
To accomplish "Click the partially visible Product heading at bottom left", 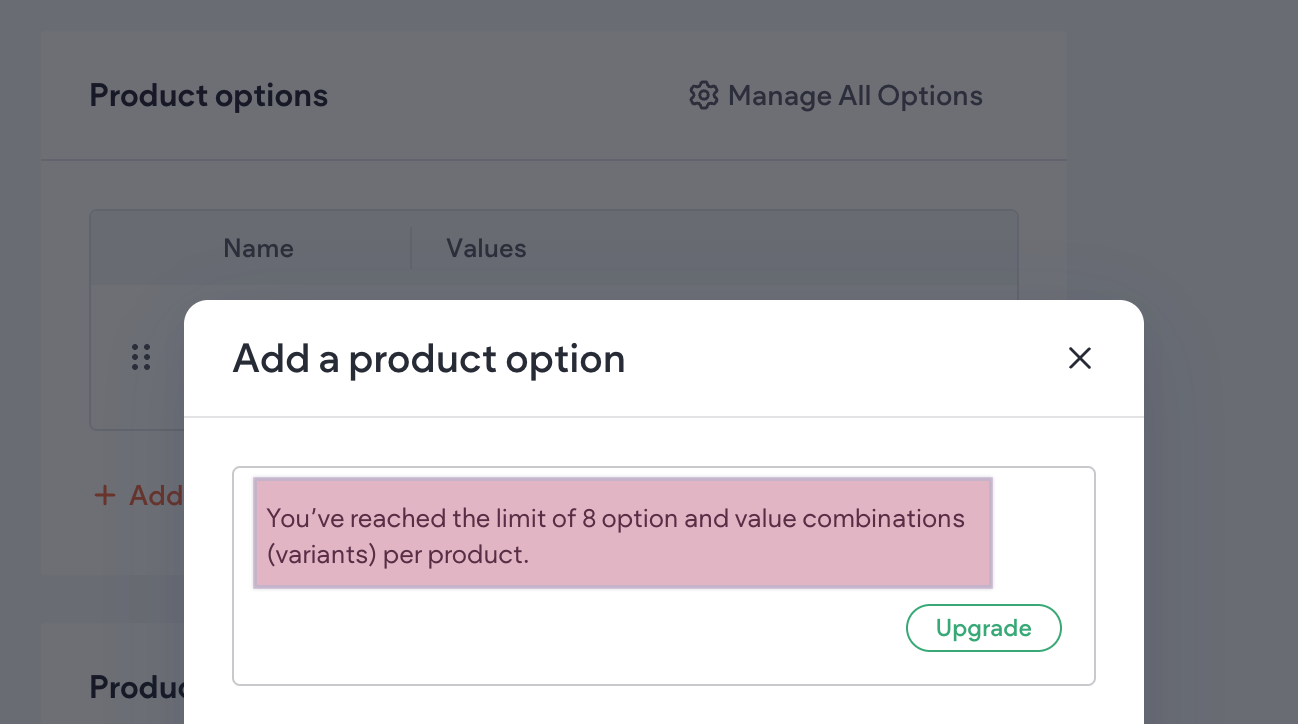I will [135, 687].
